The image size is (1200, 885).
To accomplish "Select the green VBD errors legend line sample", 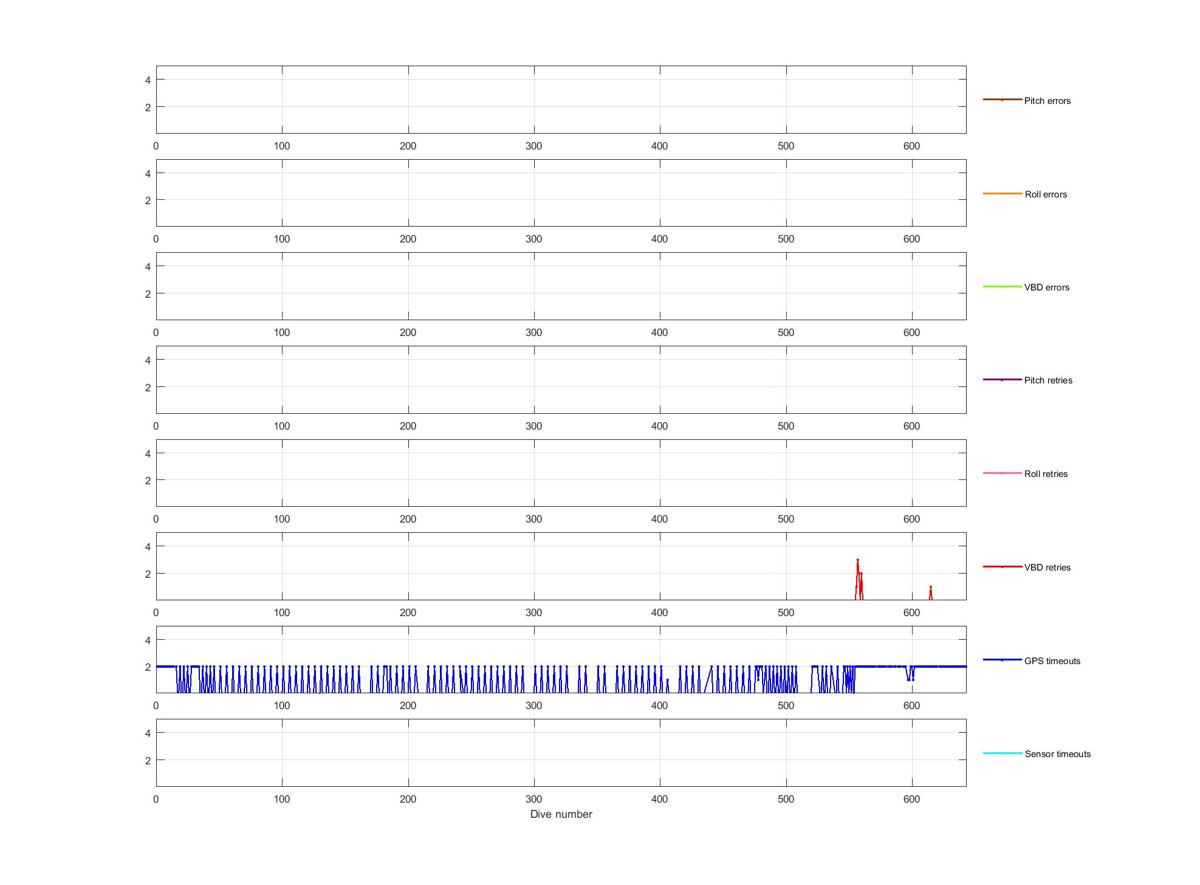I will pos(1002,287).
